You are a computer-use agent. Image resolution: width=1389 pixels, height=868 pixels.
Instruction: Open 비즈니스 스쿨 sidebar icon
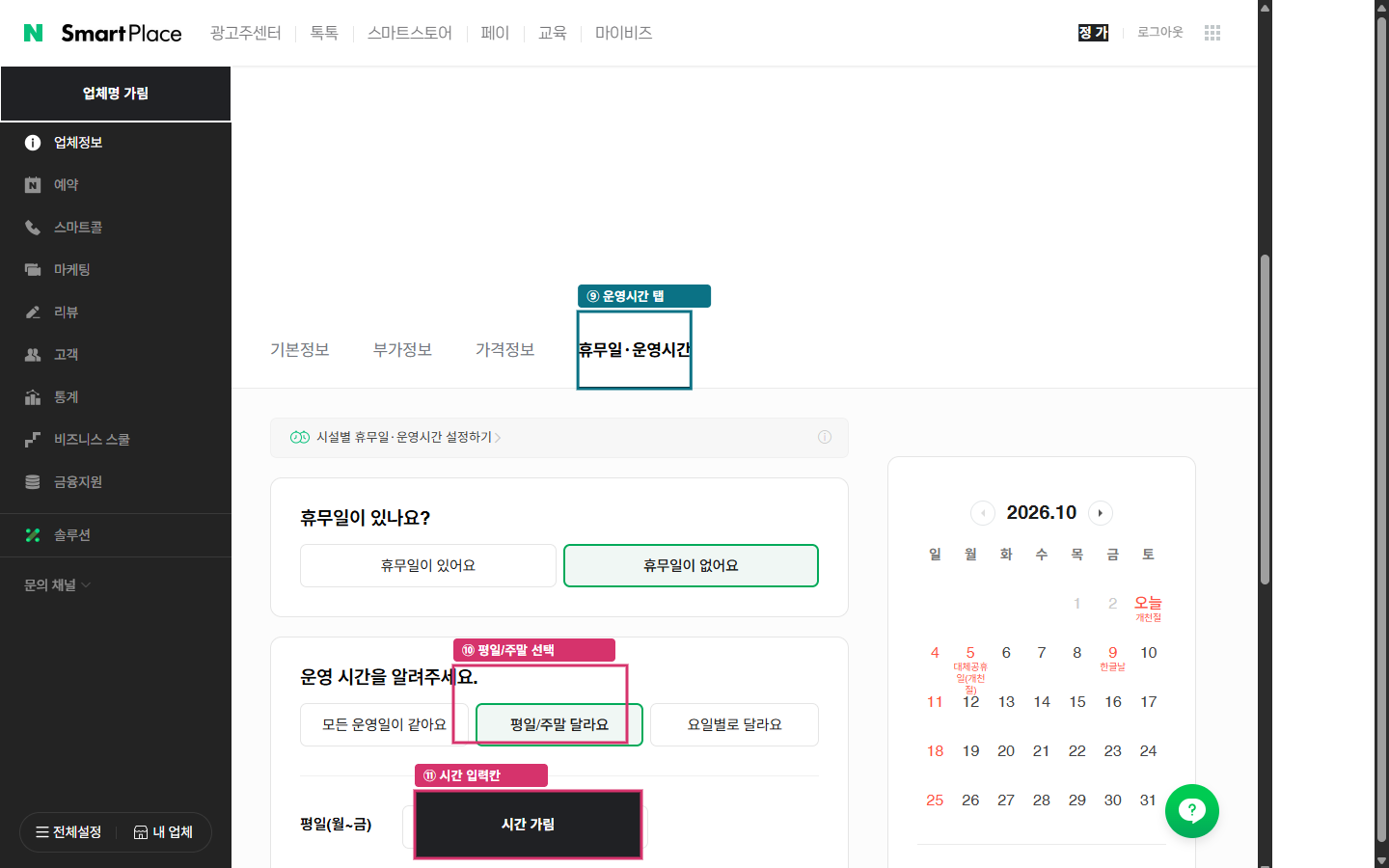33,440
